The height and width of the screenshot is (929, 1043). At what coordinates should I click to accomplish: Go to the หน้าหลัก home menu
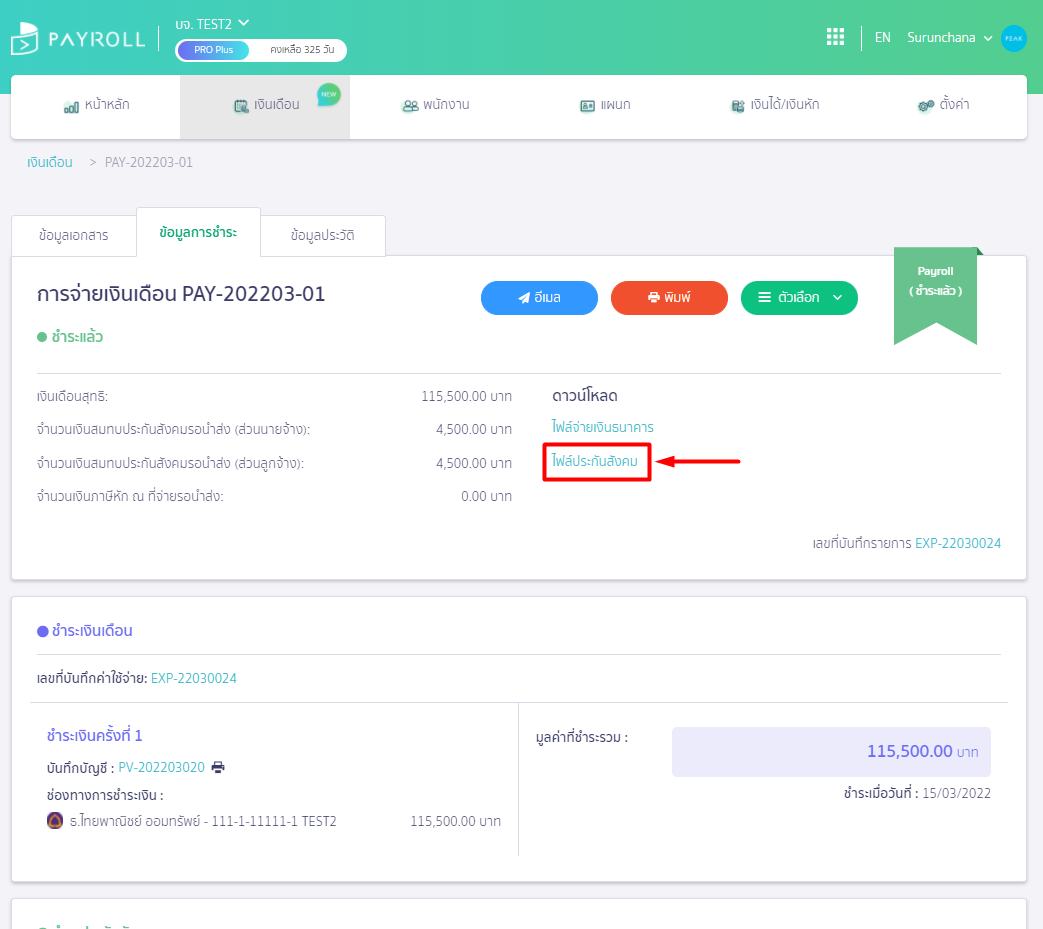[96, 105]
